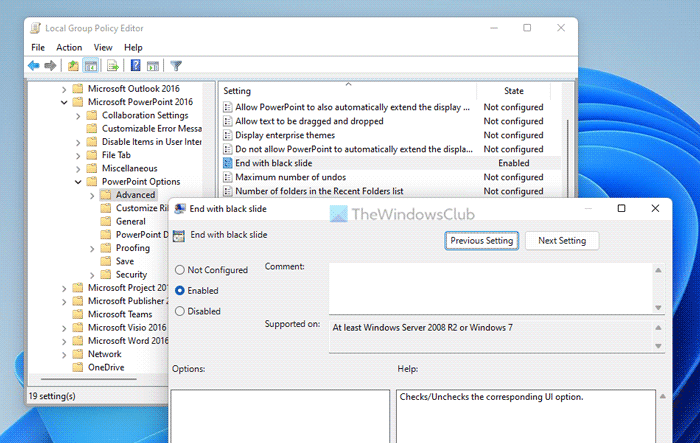Click the Previous Setting button
Viewport: 700px width, 443px height.
481,241
